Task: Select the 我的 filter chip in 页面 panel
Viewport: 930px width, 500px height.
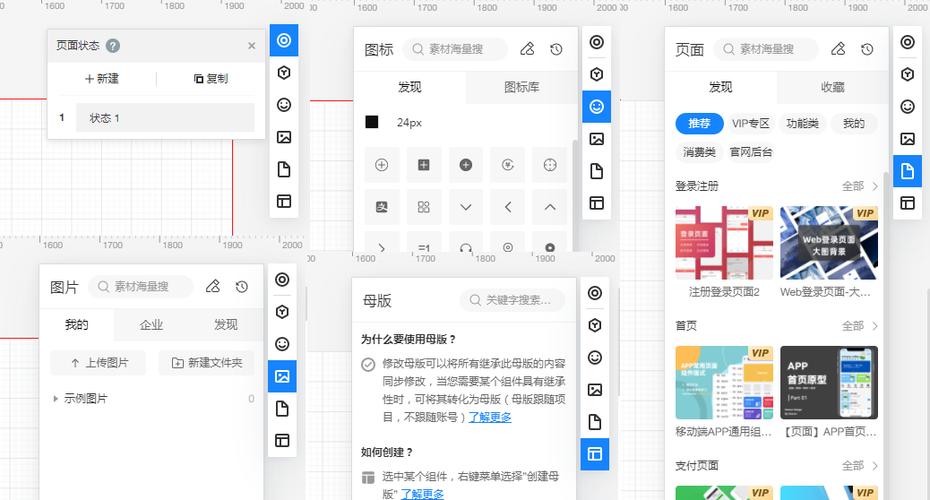Action: [853, 123]
